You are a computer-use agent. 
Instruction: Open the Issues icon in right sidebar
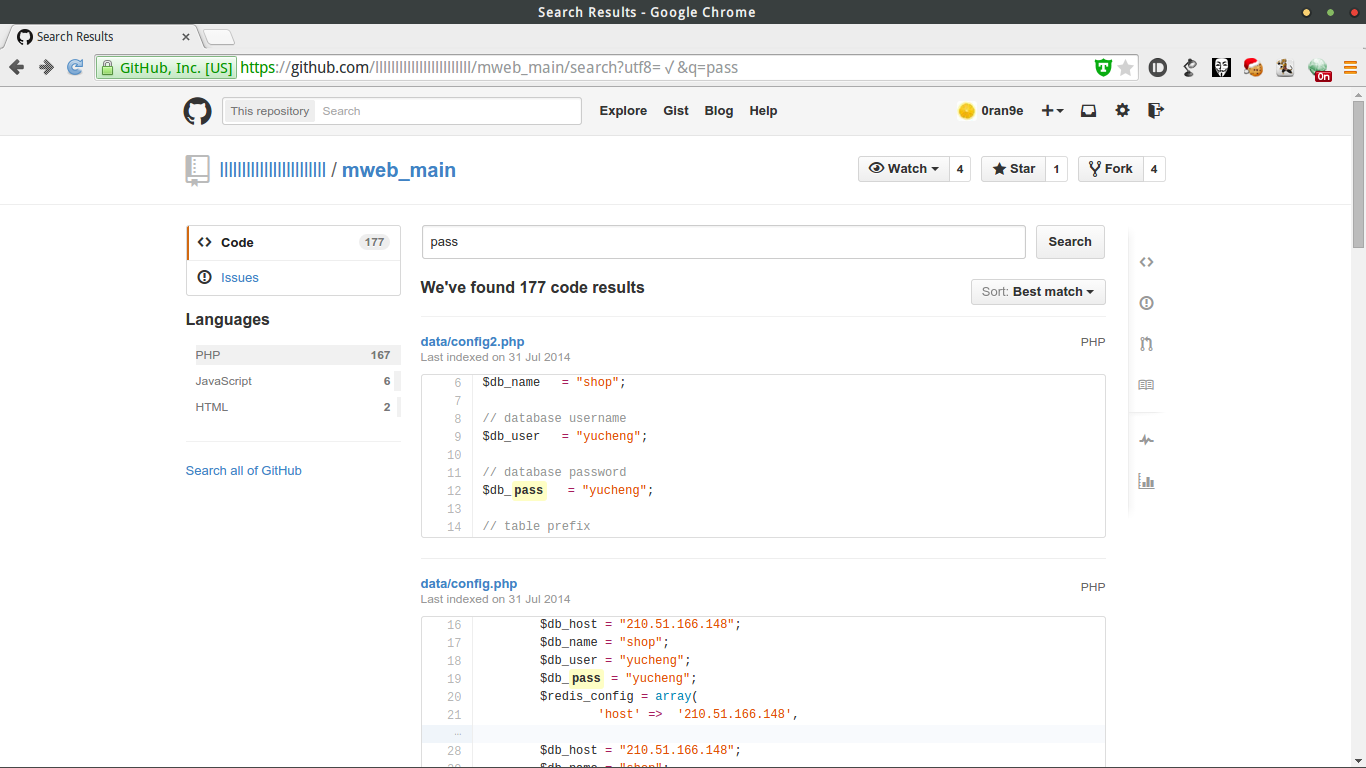[x=1146, y=303]
